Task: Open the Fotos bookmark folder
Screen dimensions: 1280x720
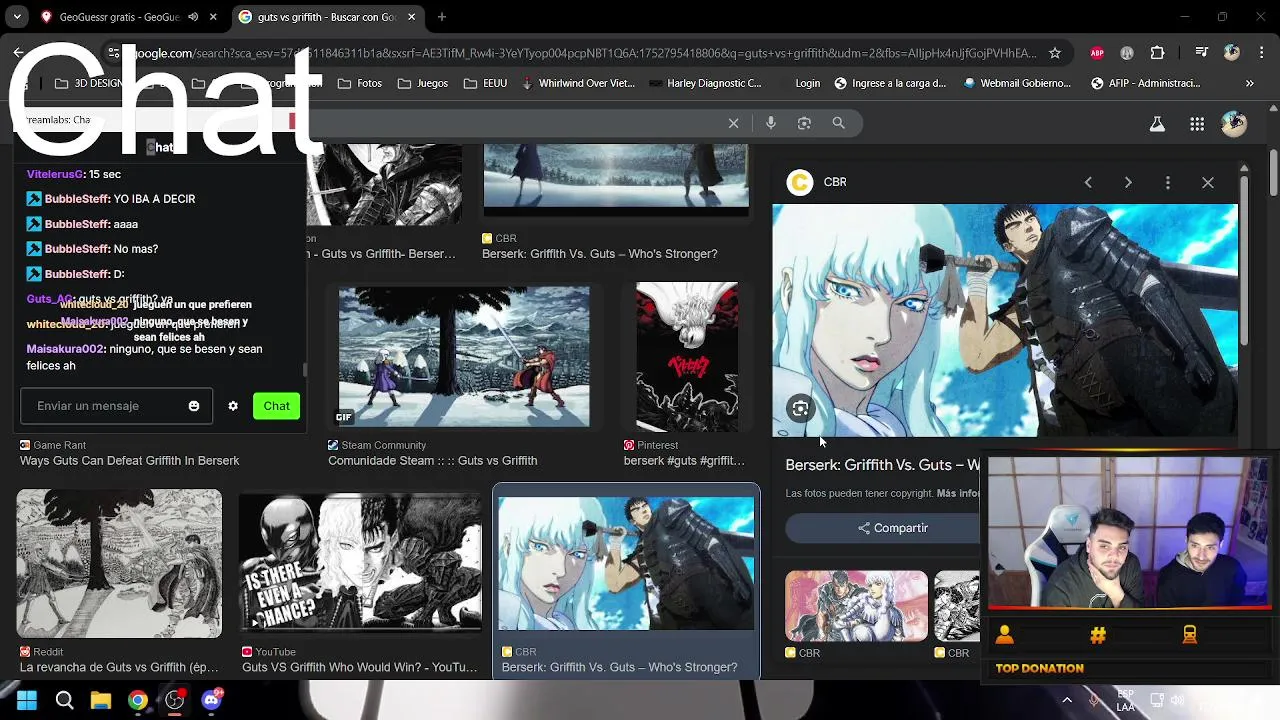Action: coord(360,84)
